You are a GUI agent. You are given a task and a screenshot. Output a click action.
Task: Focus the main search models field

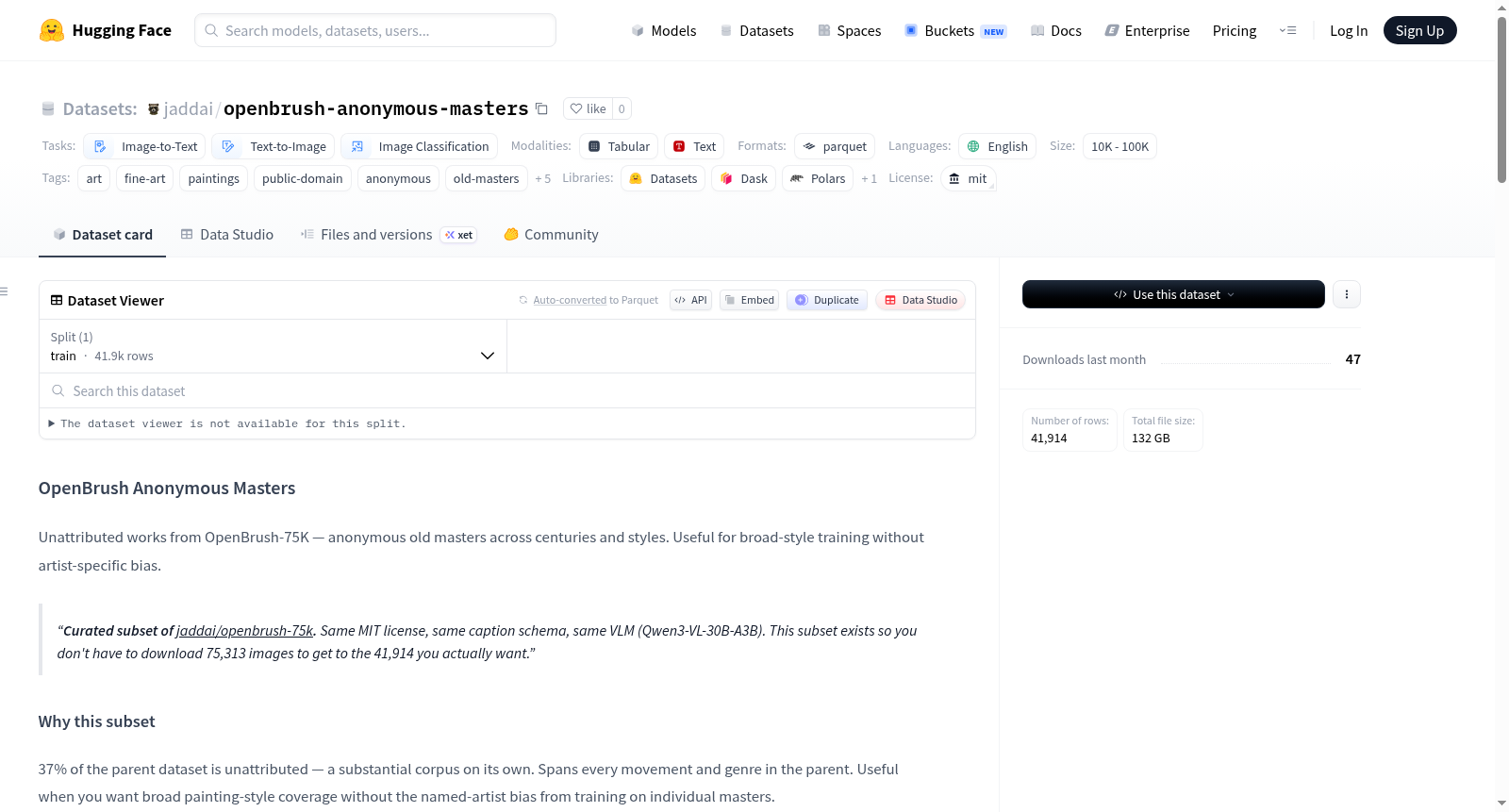pos(375,30)
